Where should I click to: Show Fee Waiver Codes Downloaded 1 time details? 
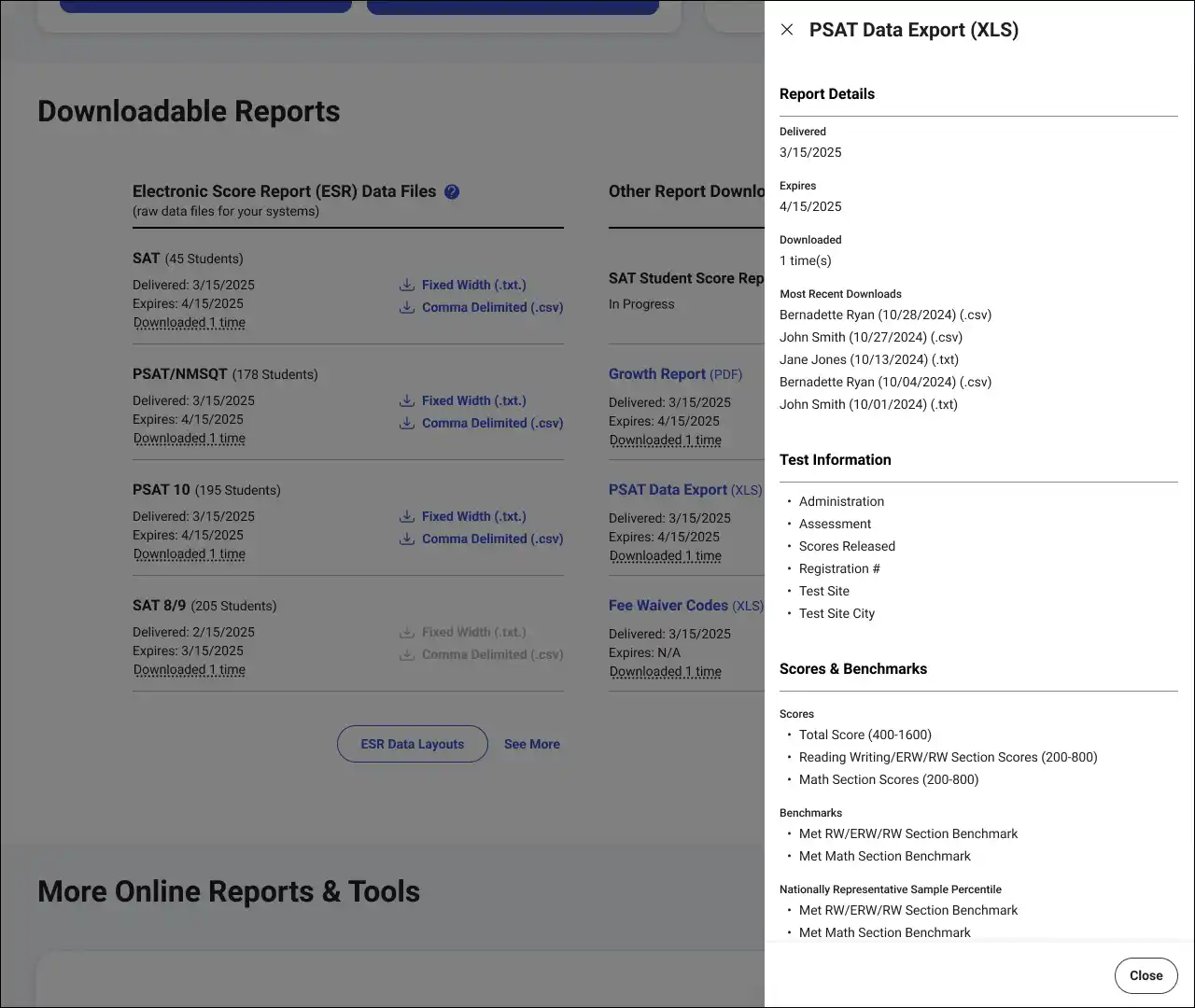(666, 672)
